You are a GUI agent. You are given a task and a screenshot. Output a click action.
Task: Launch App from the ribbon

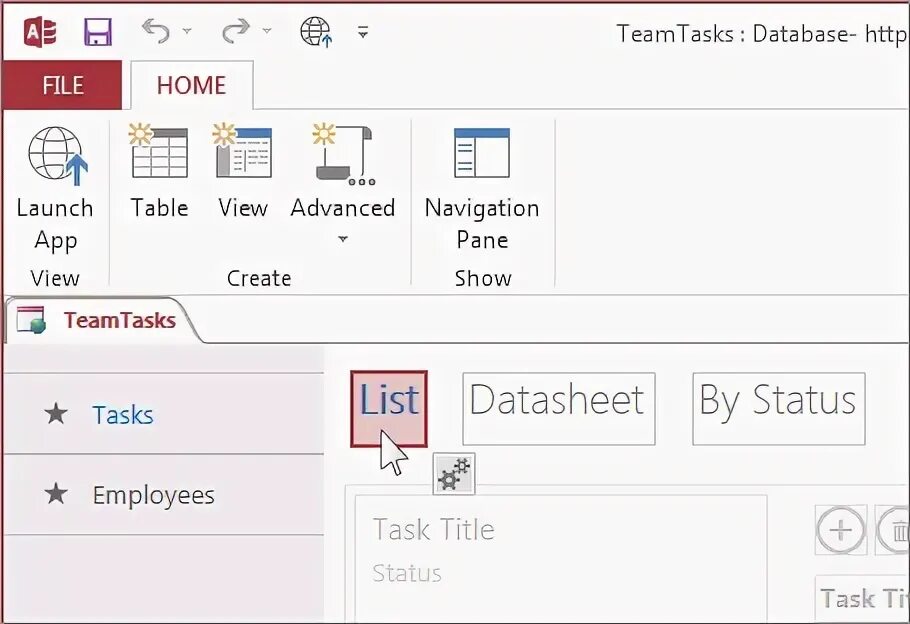(56, 189)
